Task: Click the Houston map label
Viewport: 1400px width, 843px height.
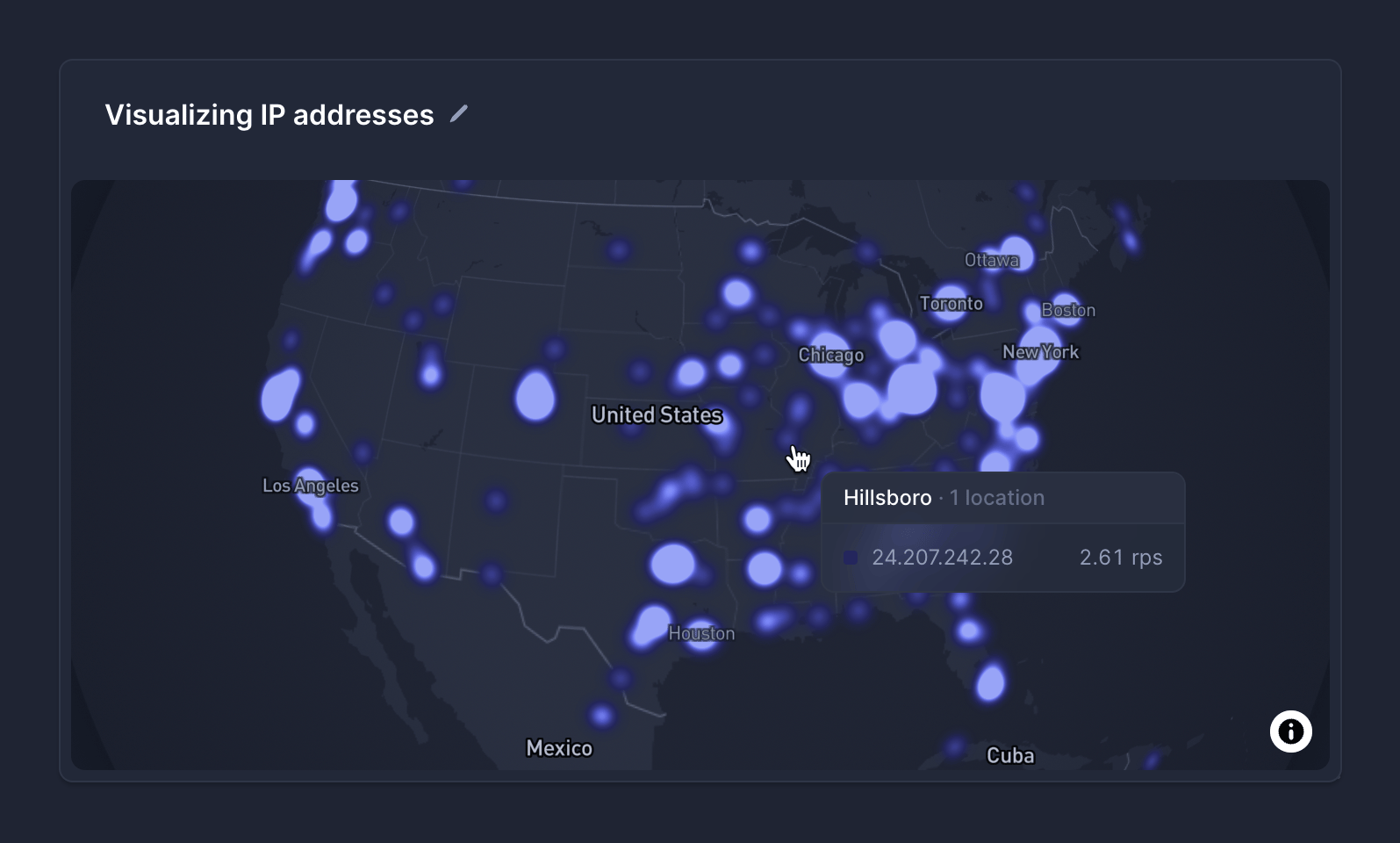Action: tap(701, 633)
